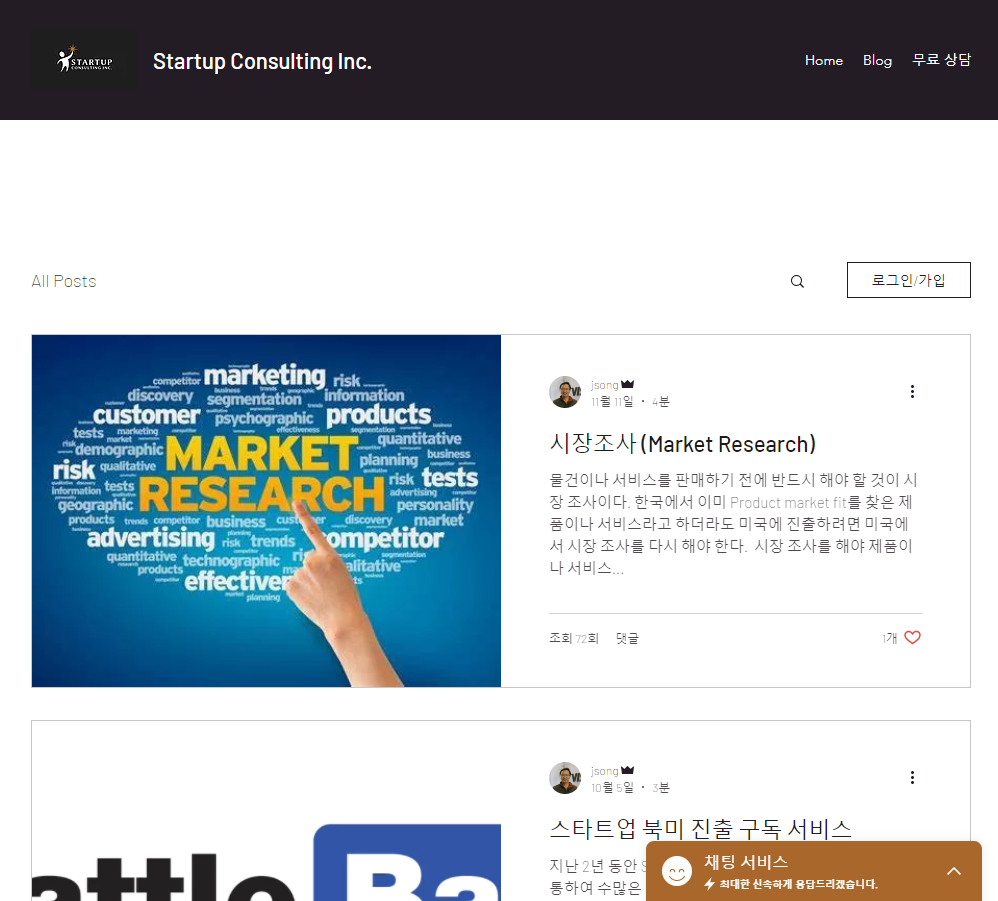Click the 채팅 서비스 widget title

pyautogui.click(x=746, y=862)
